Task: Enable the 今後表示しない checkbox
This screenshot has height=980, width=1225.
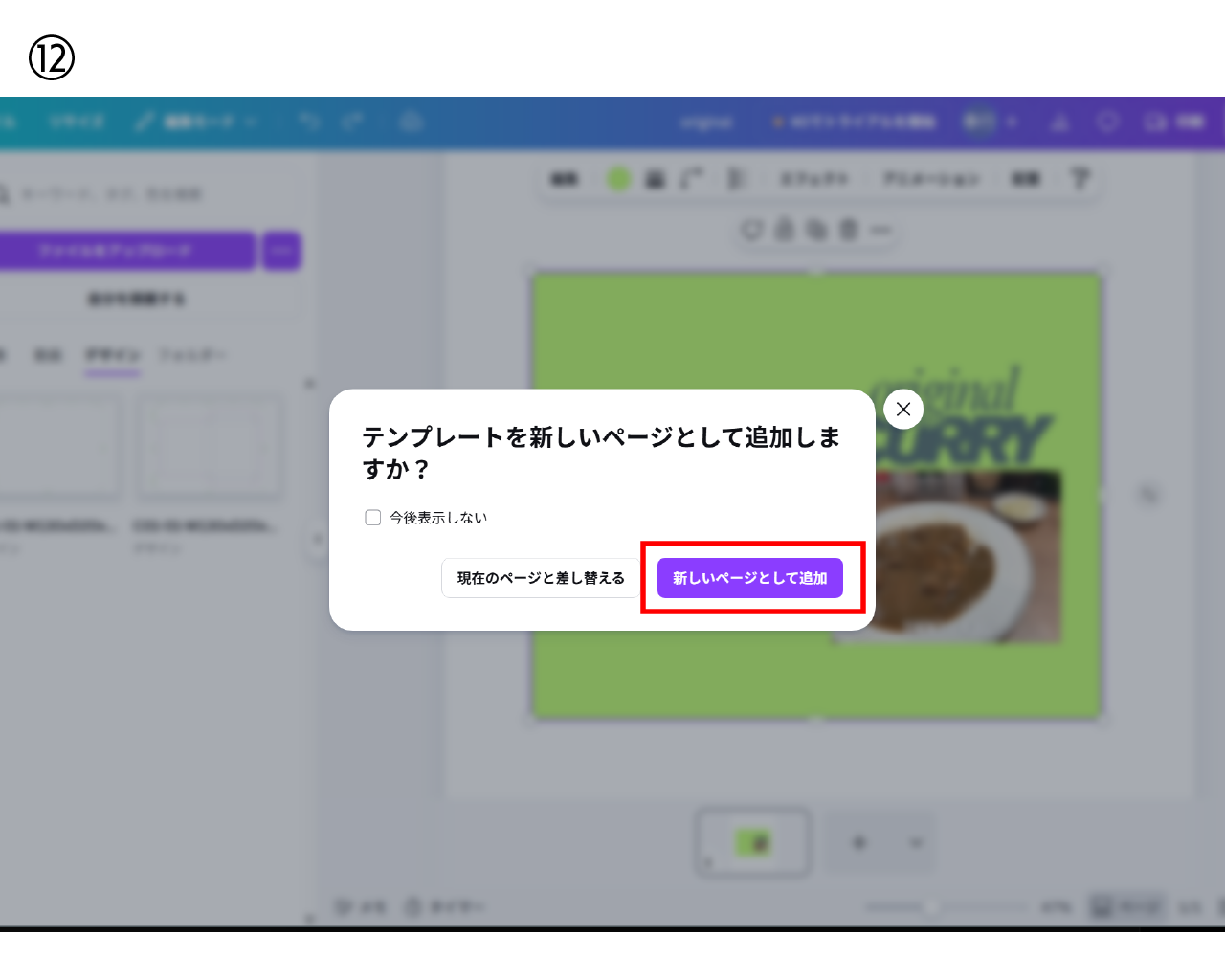Action: [x=373, y=518]
